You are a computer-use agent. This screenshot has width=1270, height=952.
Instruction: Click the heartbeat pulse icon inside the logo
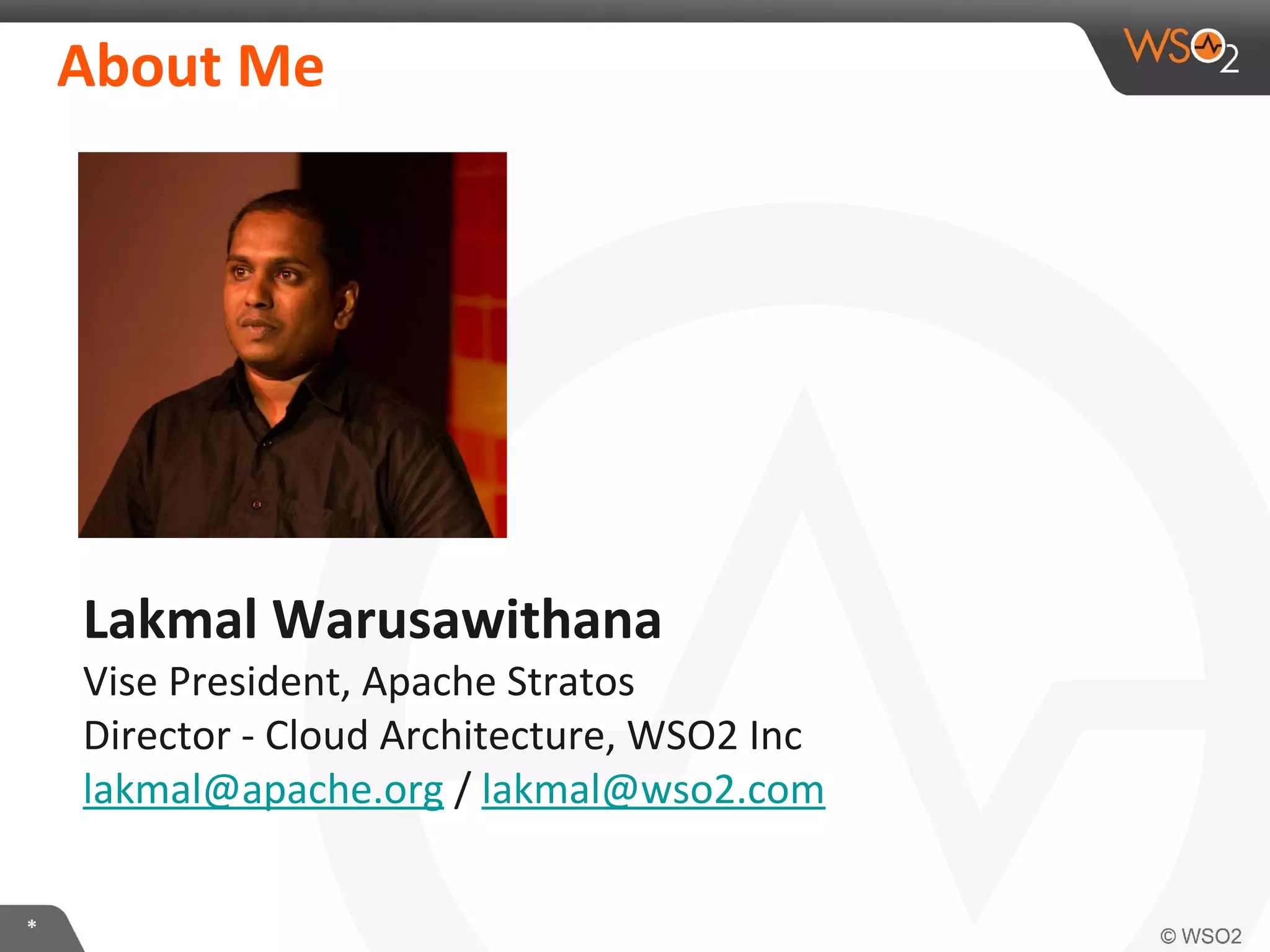point(1209,45)
